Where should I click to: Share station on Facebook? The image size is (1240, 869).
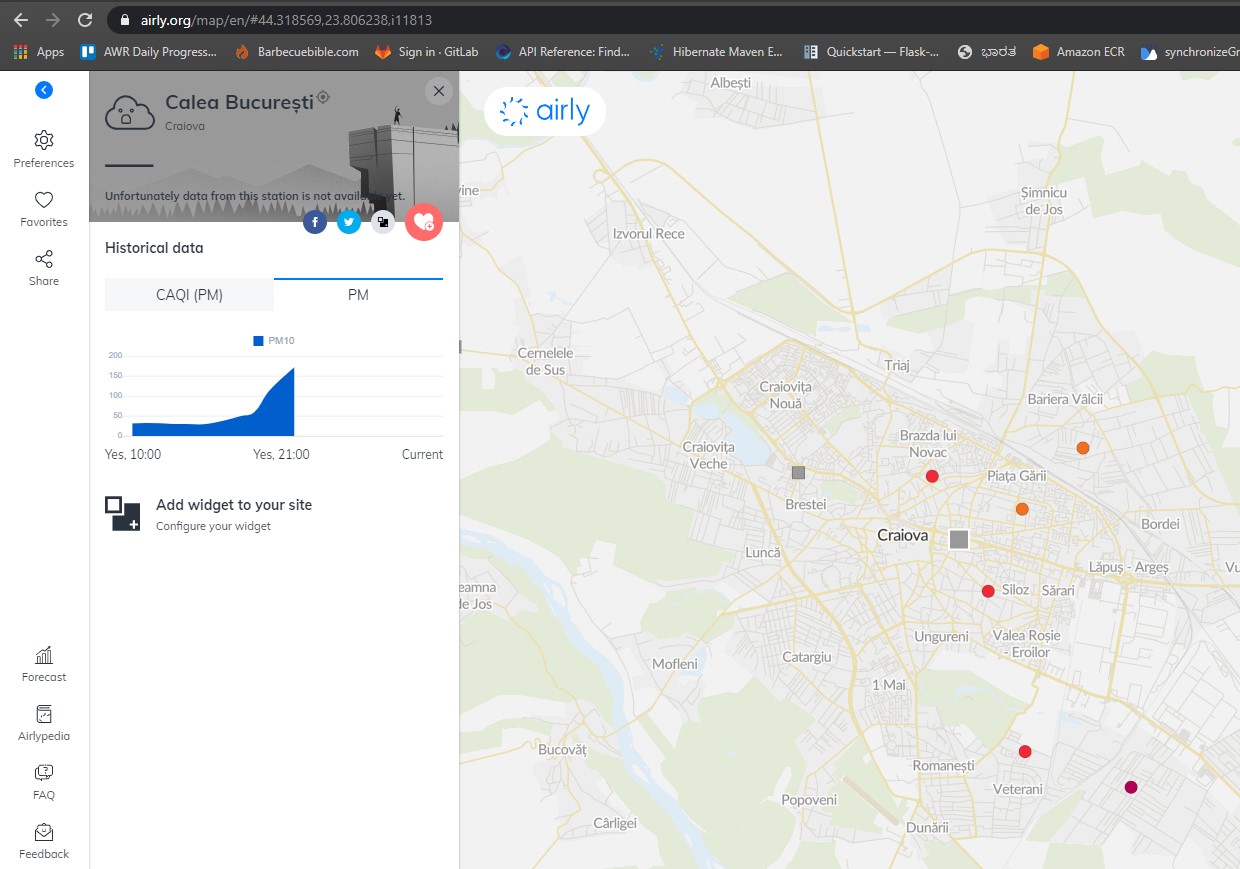(315, 223)
